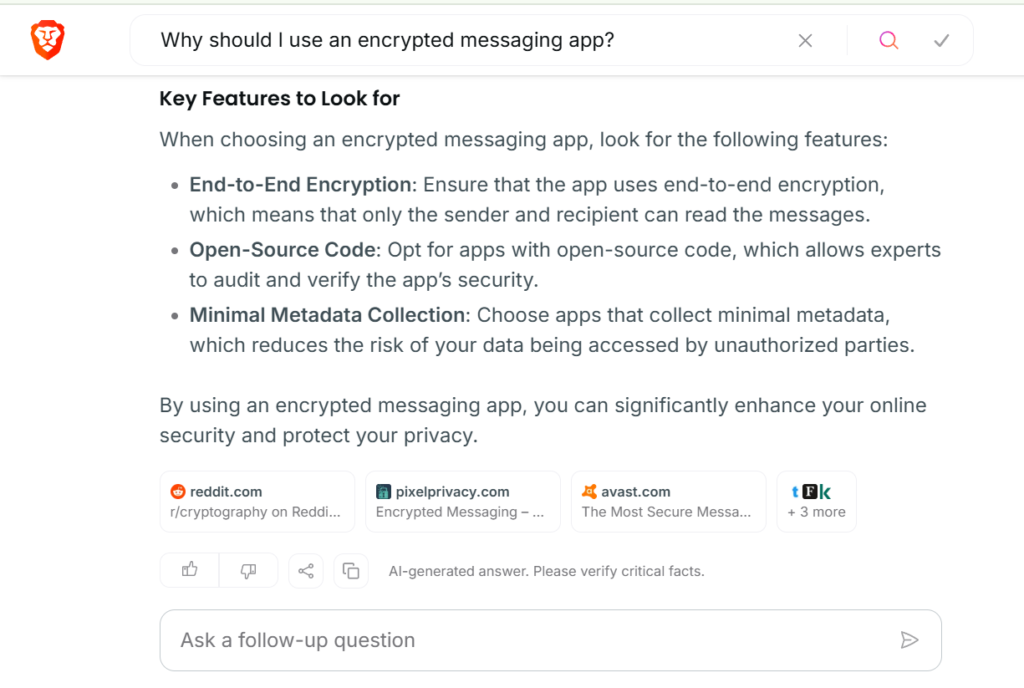Image resolution: width=1024 pixels, height=688 pixels.
Task: Click the pixelprivacy favicon icon
Action: click(383, 492)
